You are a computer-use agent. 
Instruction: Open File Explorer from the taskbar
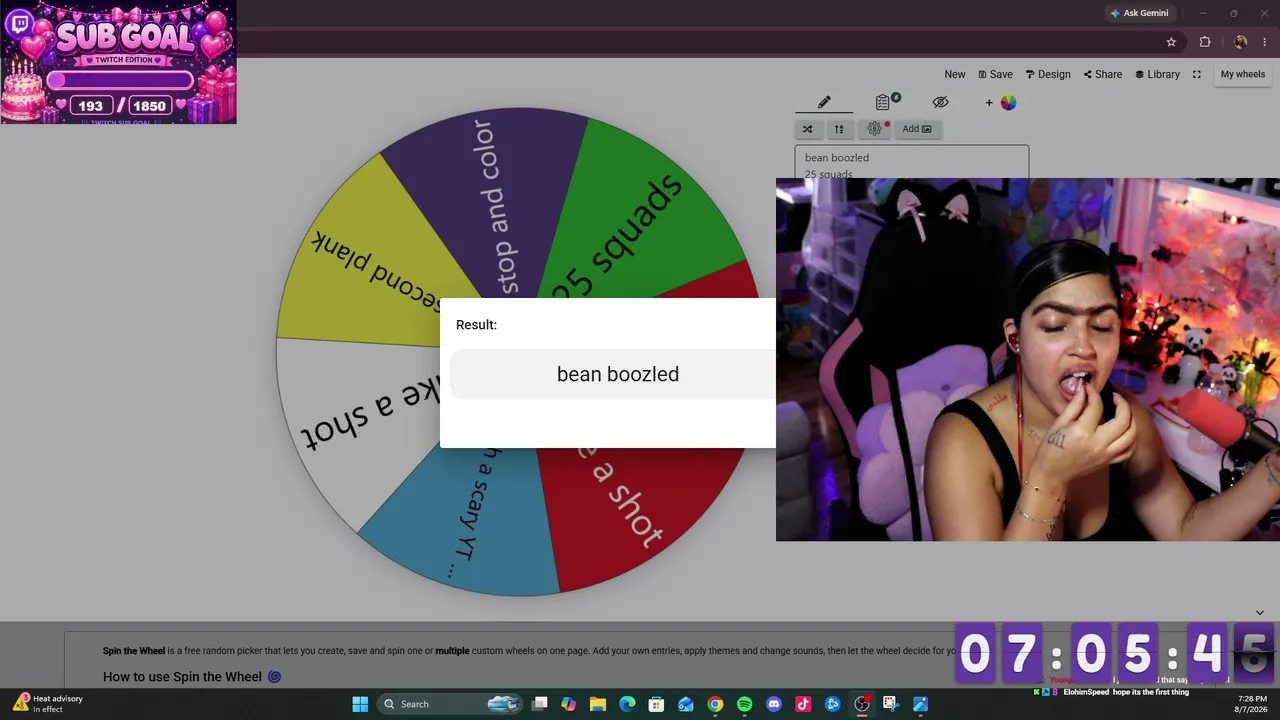(598, 704)
